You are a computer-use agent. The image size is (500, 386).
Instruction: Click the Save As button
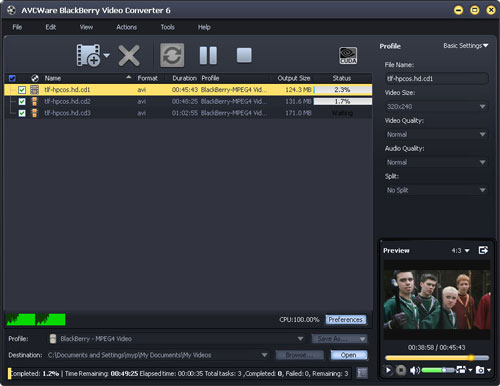[x=335, y=339]
